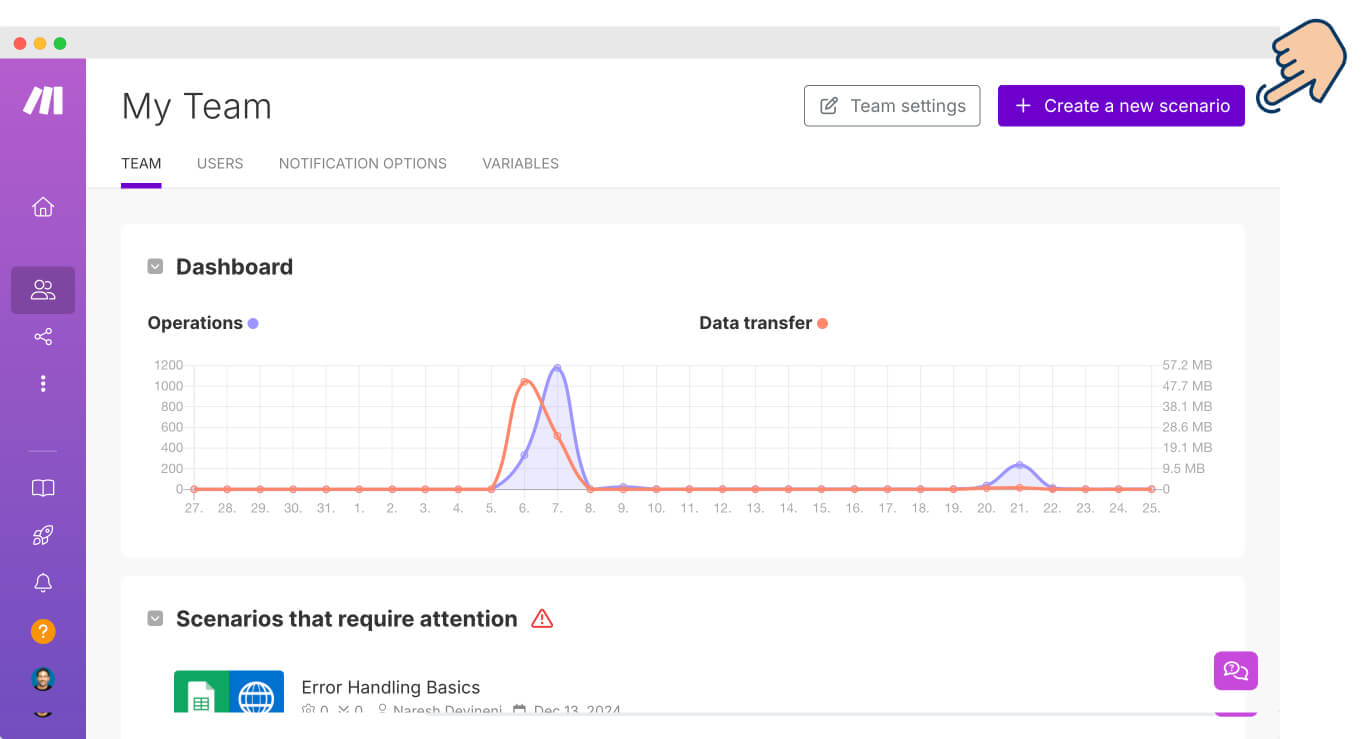Open the purple chat support widget
Viewport: 1370px width, 739px height.
click(1236, 671)
